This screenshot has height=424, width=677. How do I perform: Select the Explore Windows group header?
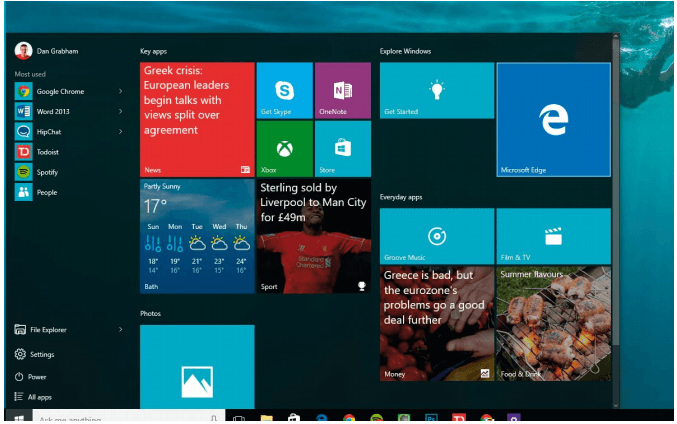tap(405, 51)
